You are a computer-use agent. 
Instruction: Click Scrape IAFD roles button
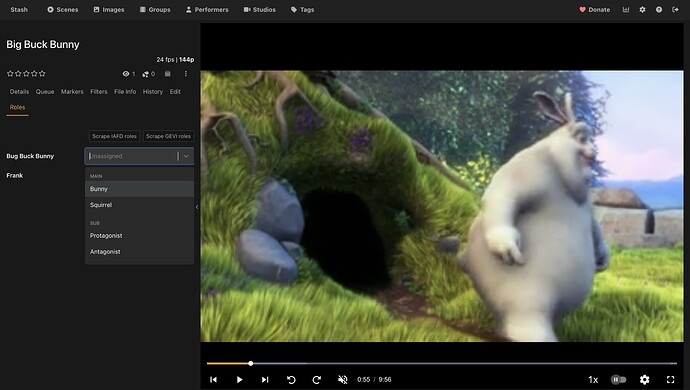(114, 136)
